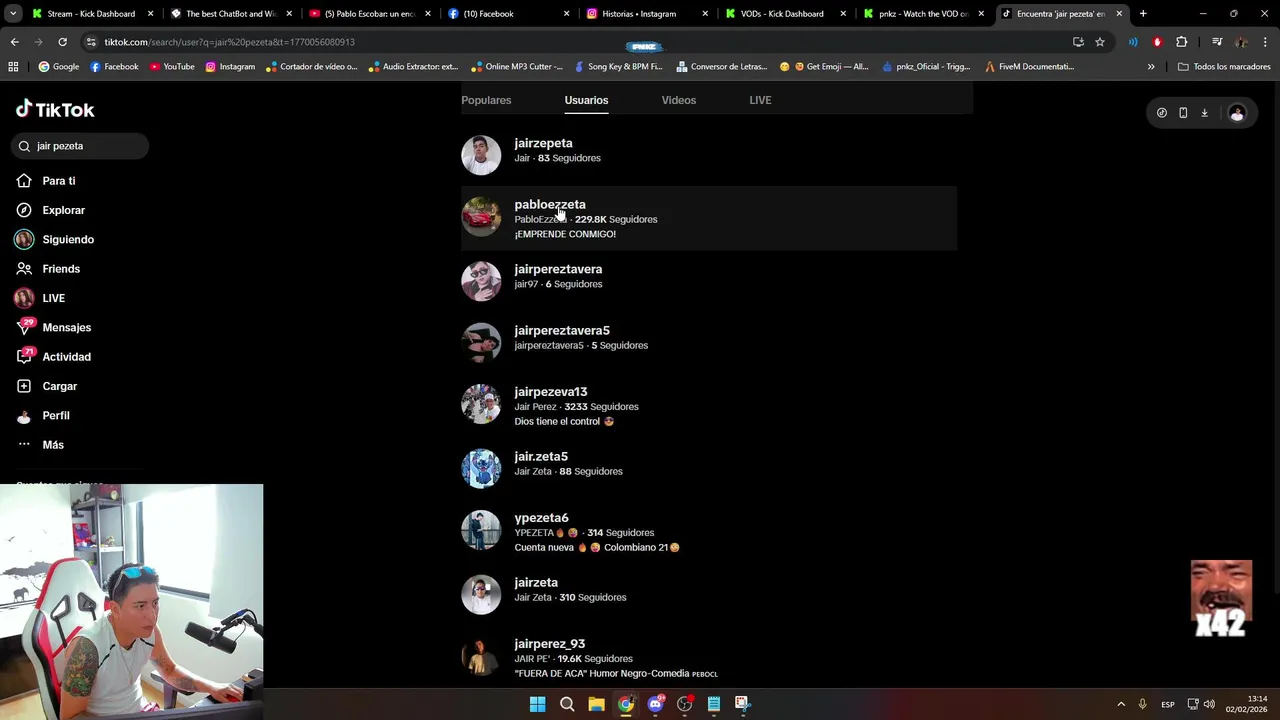Open Windows taskbar search

tap(567, 704)
